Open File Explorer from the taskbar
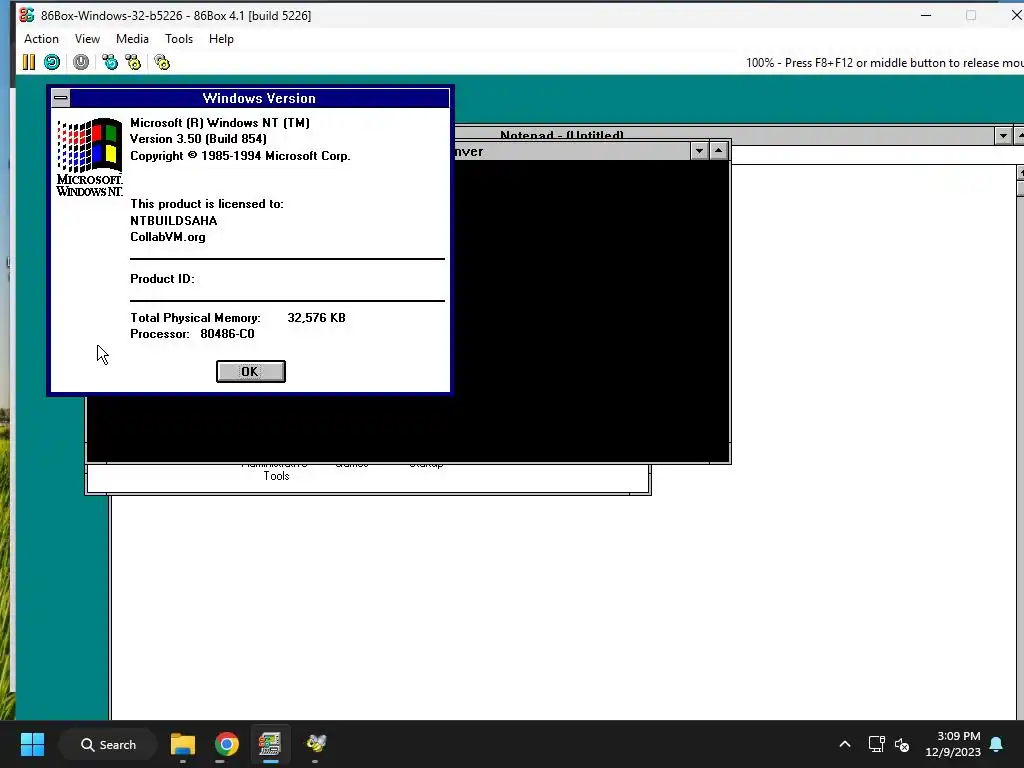This screenshot has height=768, width=1024. (183, 744)
